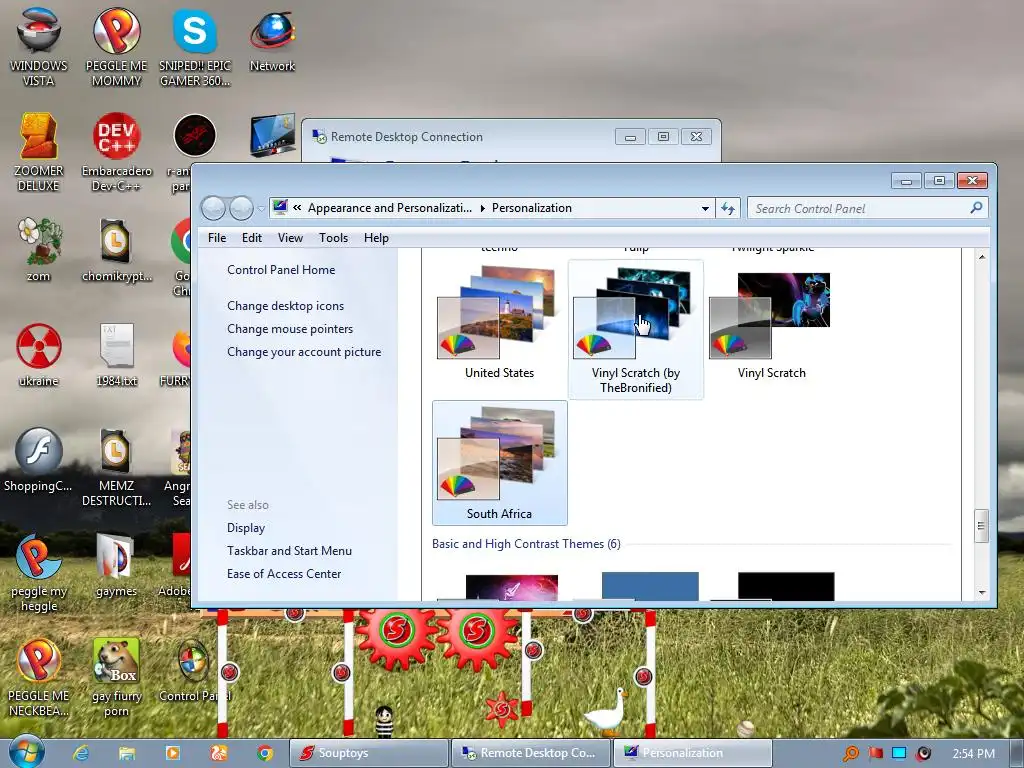This screenshot has width=1024, height=768.
Task: Open the Network desktop icon
Action: click(272, 39)
